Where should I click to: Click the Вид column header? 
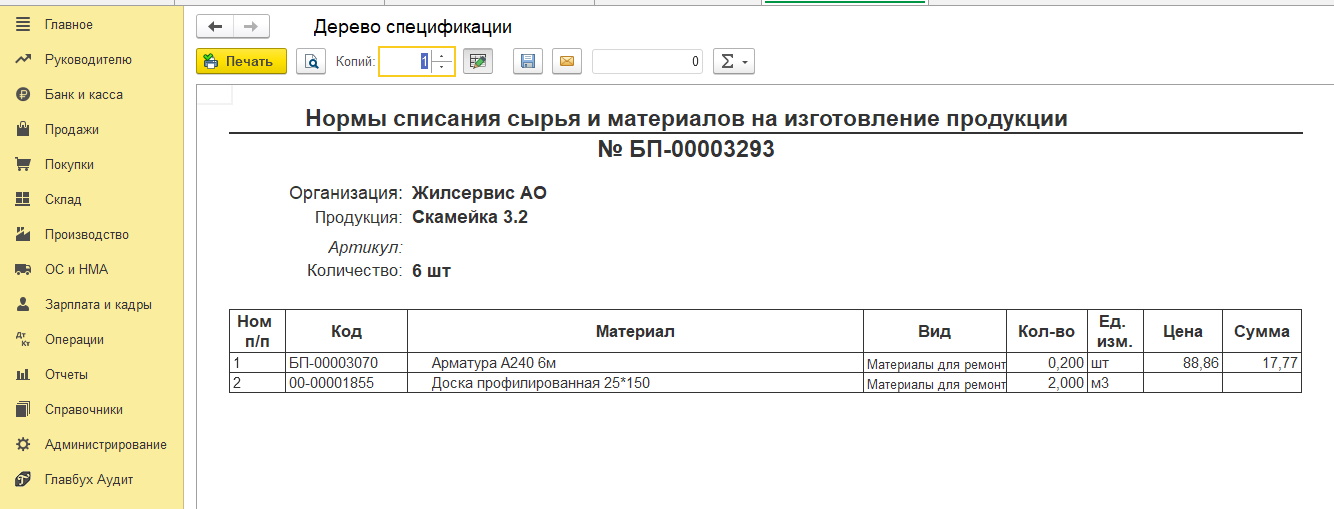tap(934, 331)
